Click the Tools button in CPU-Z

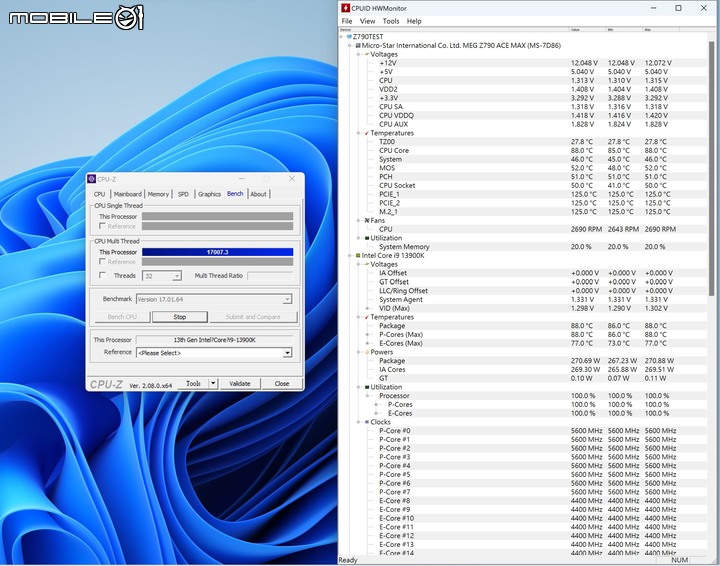point(193,383)
